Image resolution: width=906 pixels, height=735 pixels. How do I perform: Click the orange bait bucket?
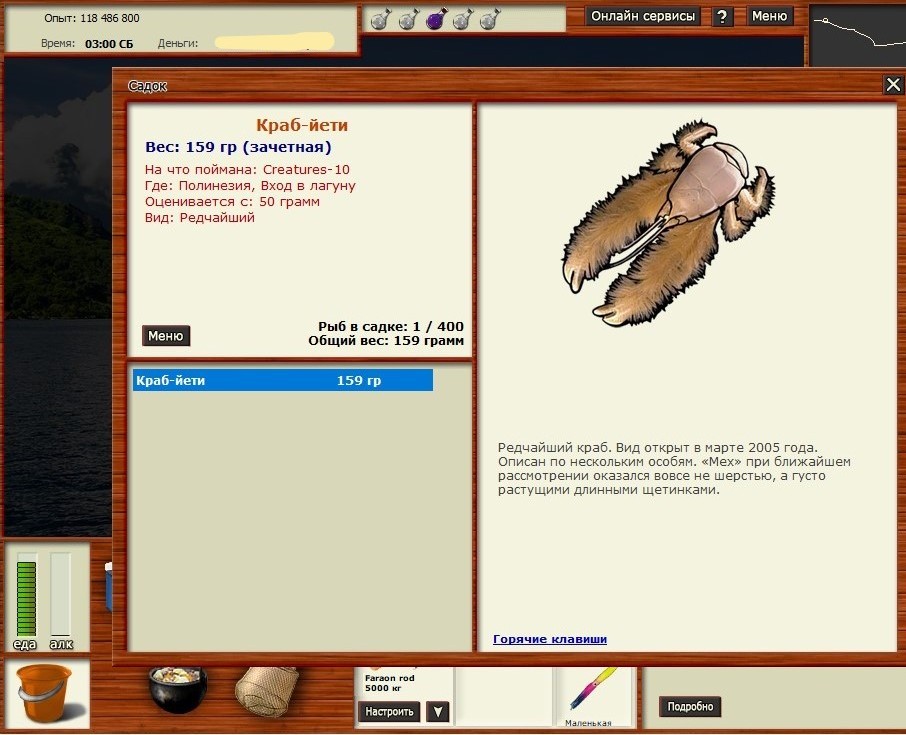46,693
